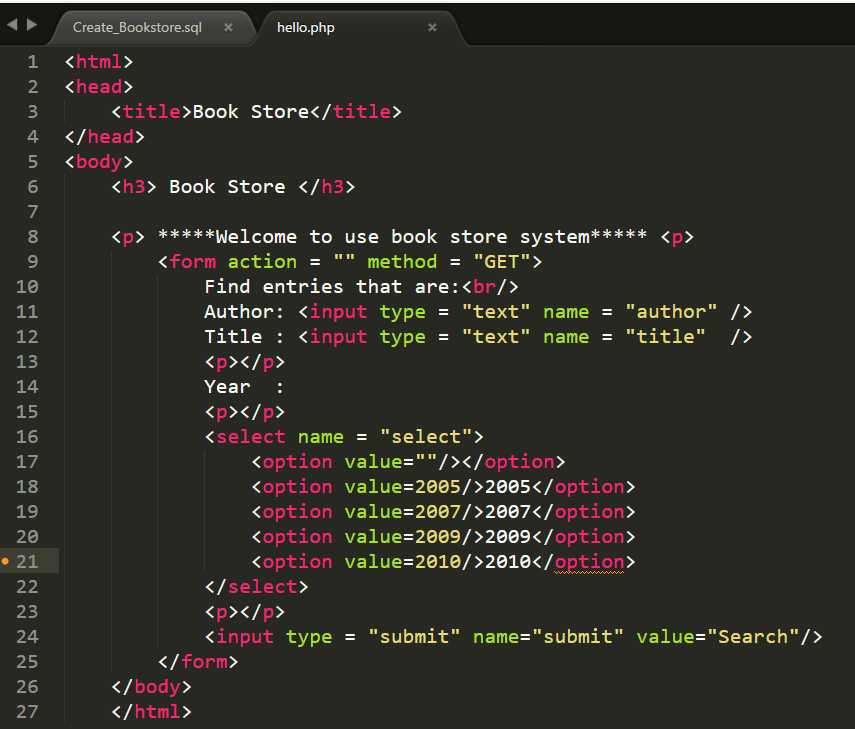Click line number 9 in the gutter
This screenshot has width=855, height=729.
pyautogui.click(x=33, y=262)
